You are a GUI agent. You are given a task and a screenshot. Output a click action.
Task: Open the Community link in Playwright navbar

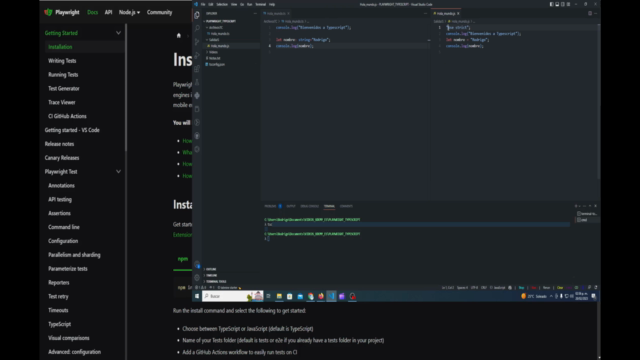tap(160, 12)
